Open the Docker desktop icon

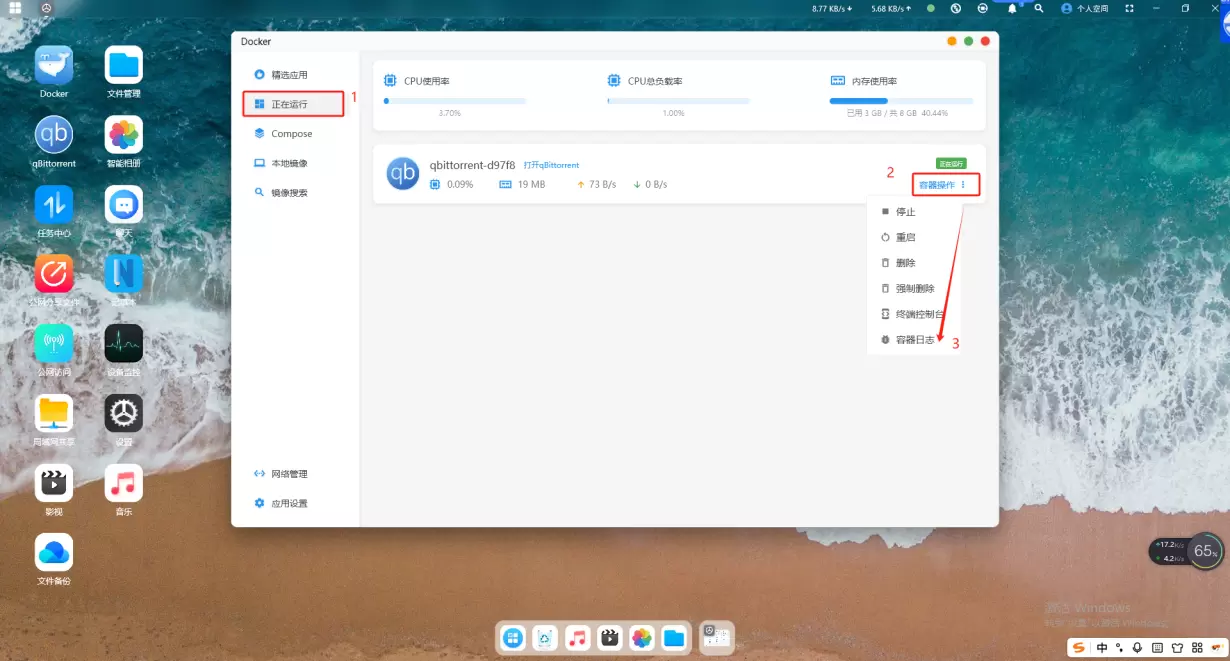[54, 66]
